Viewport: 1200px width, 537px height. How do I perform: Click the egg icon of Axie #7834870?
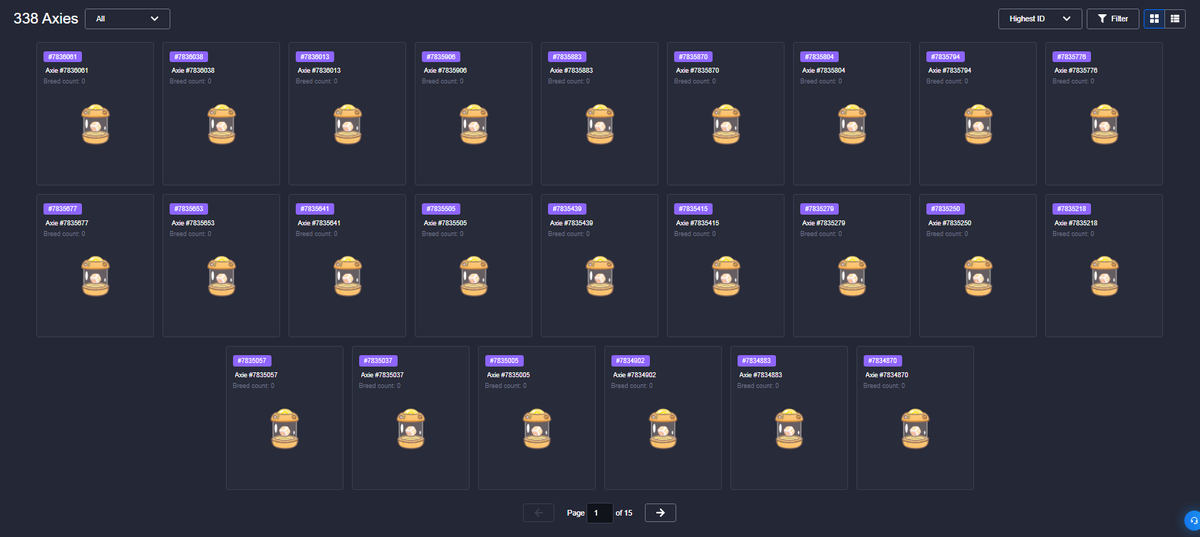pyautogui.click(x=914, y=429)
